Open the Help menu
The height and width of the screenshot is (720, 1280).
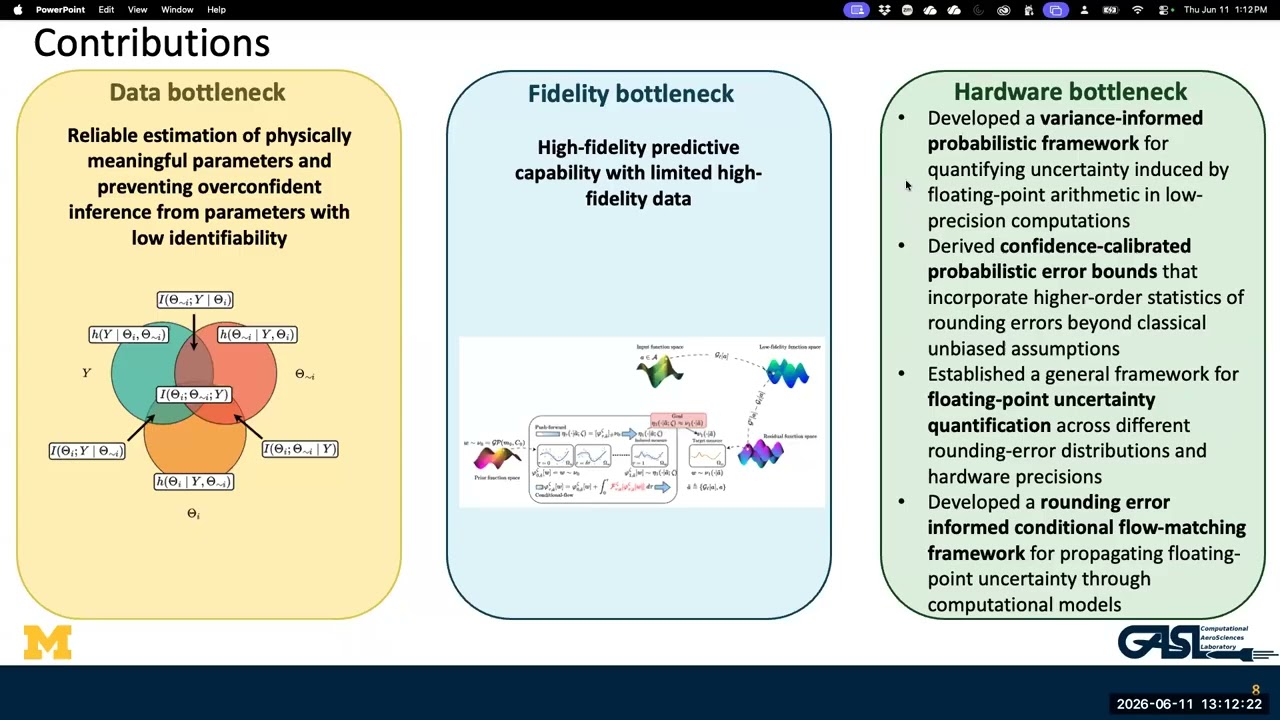[x=216, y=9]
